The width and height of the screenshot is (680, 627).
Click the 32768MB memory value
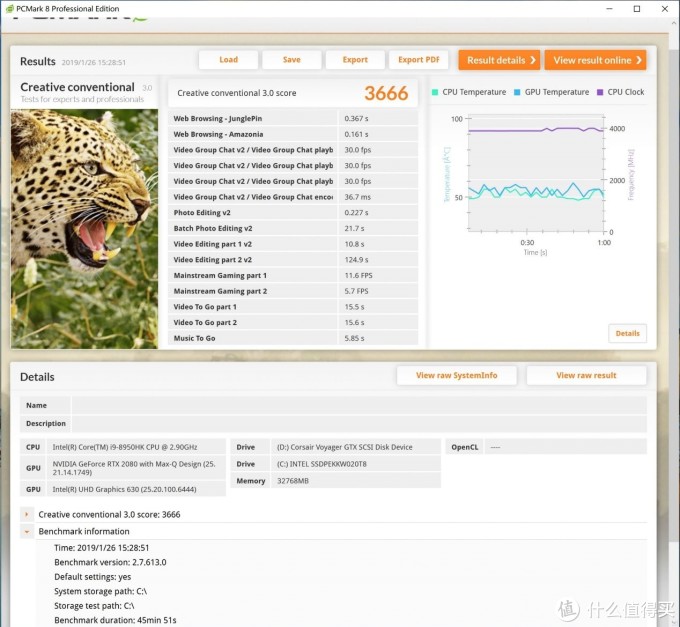(293, 481)
